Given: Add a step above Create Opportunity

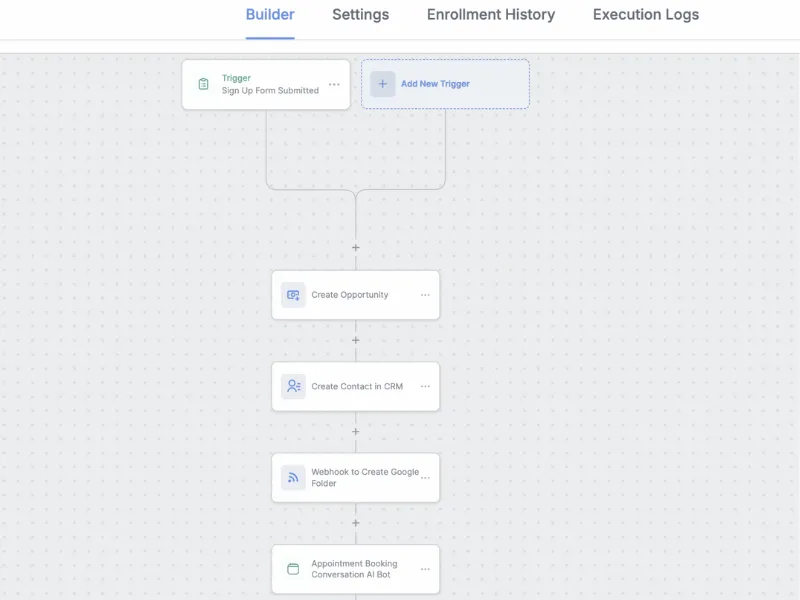Looking at the screenshot, I should click(356, 247).
